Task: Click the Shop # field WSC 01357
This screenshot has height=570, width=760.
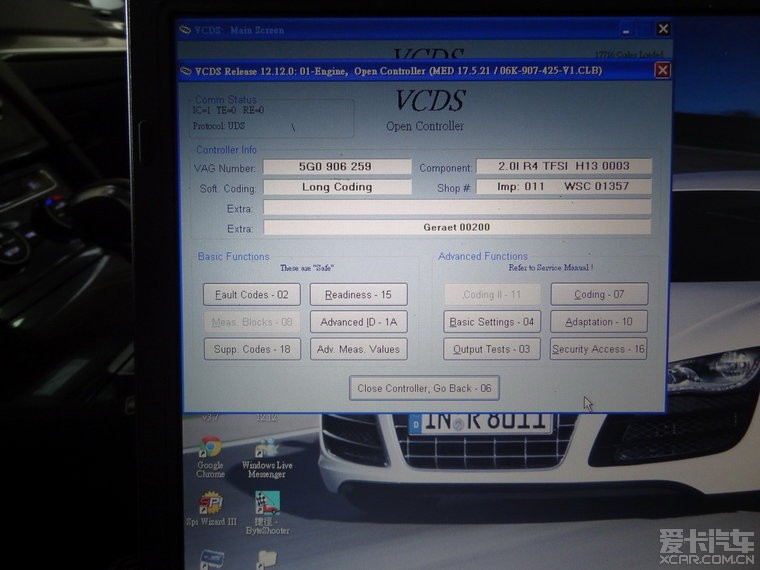Action: click(564, 187)
